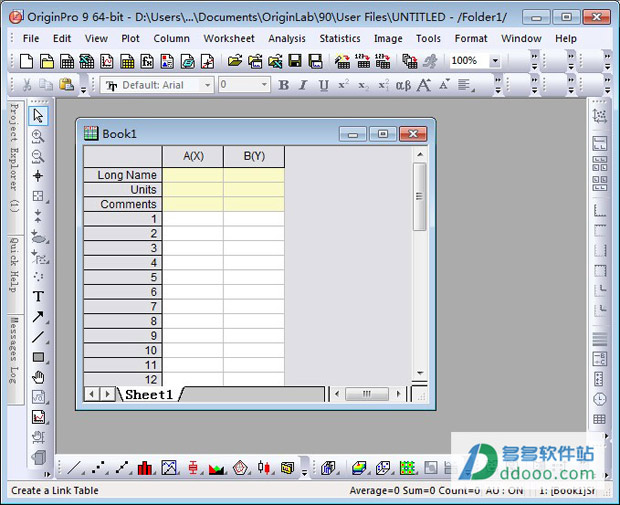Click the New Project icon
This screenshot has width=620, height=505.
(26, 61)
